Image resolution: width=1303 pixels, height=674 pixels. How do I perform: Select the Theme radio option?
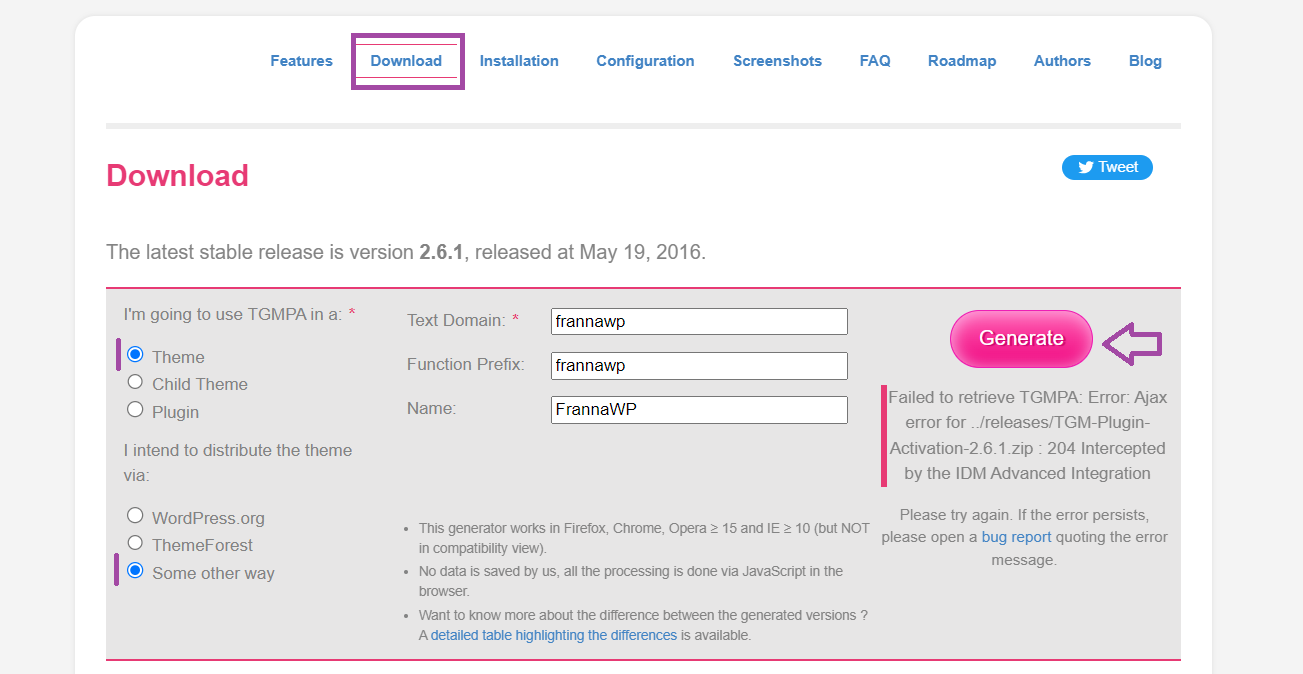click(135, 355)
